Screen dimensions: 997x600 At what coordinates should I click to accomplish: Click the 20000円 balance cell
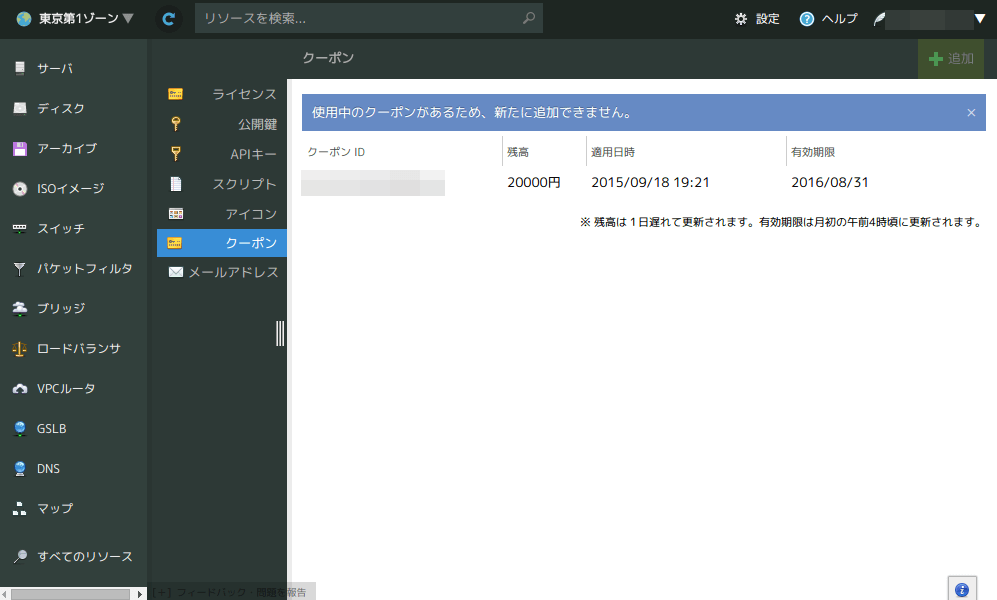[534, 182]
